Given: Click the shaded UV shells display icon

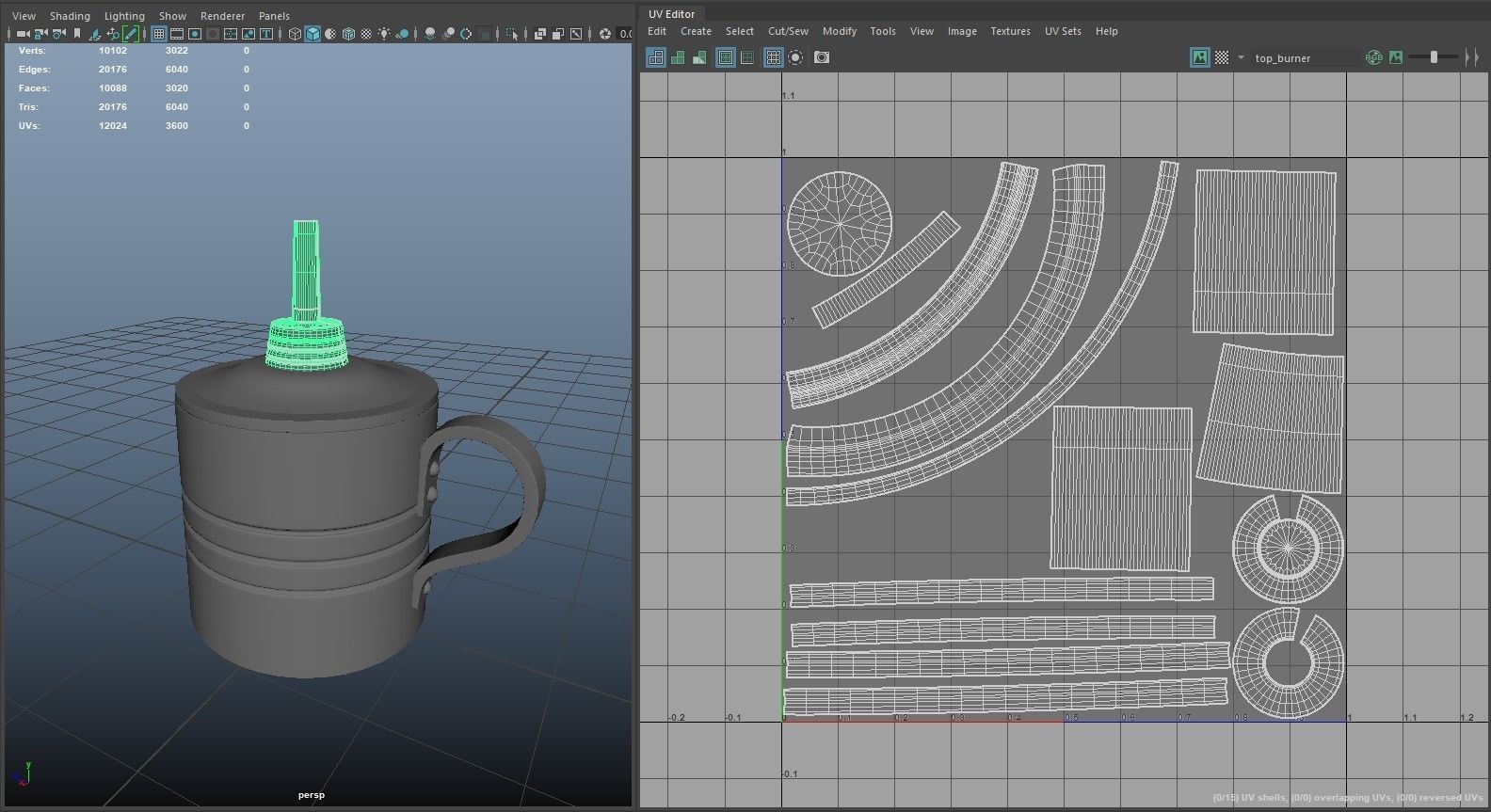Looking at the screenshot, I should tap(678, 57).
